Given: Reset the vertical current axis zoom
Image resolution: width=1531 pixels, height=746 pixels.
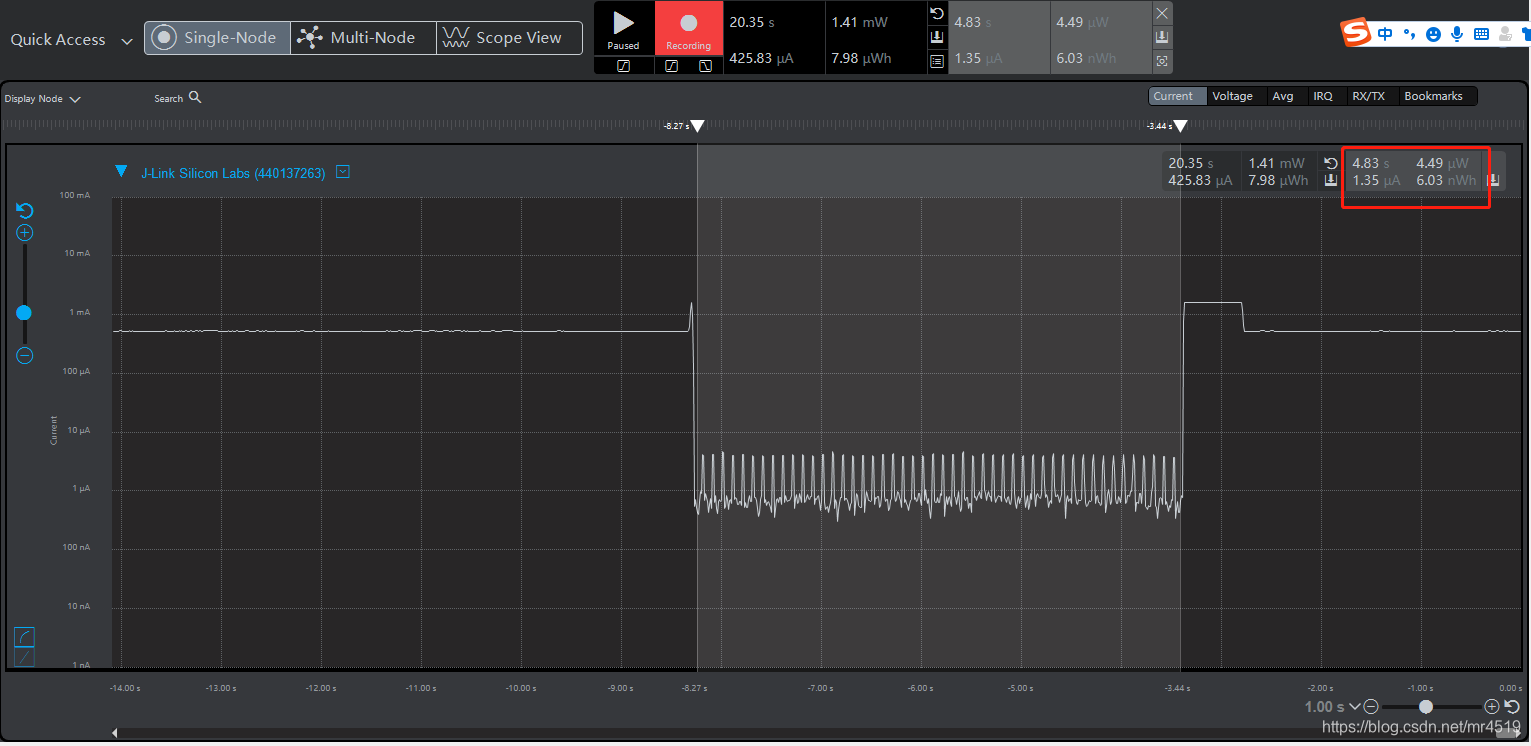Looking at the screenshot, I should [25, 211].
